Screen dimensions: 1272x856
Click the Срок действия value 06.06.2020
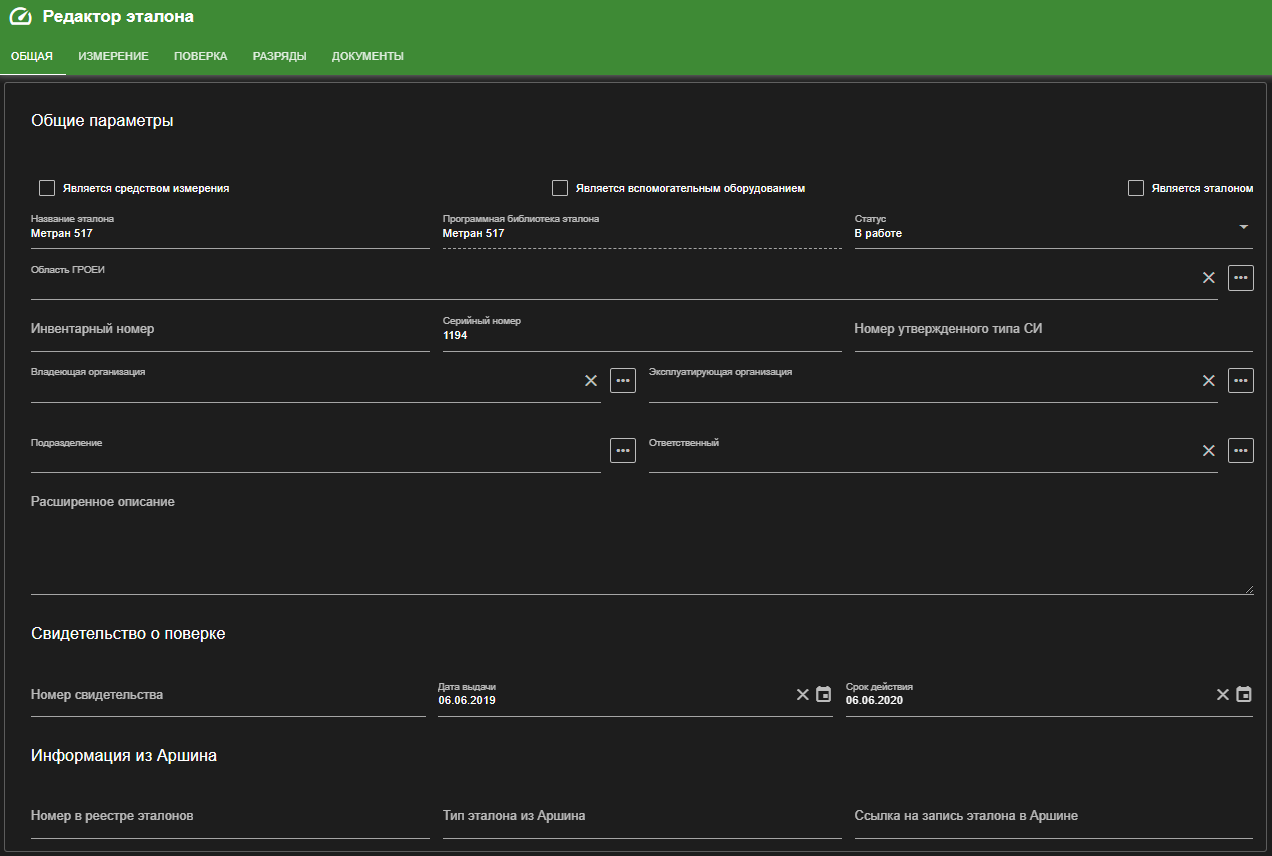point(875,701)
